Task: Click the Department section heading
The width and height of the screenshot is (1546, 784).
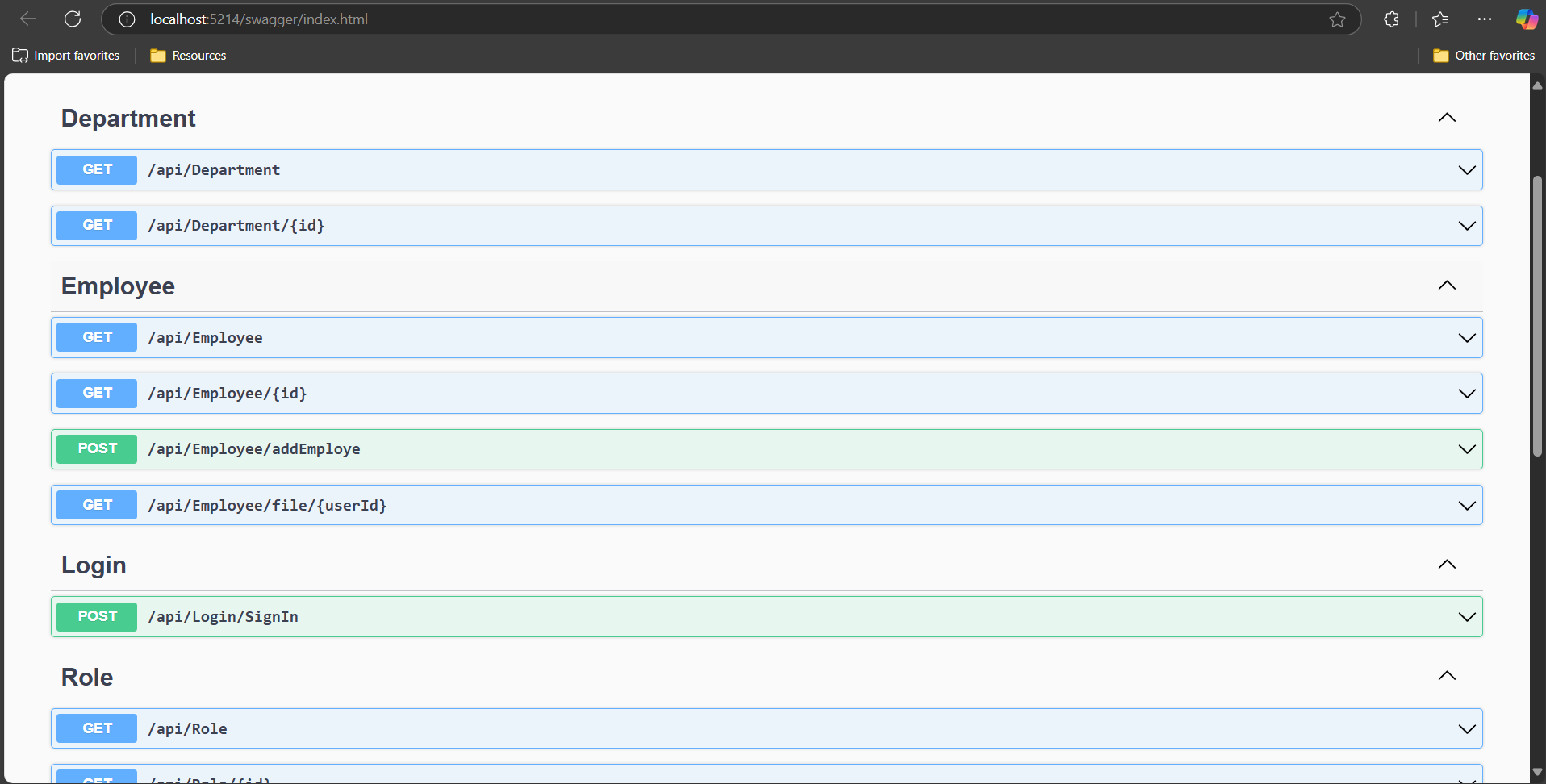Action: pyautogui.click(x=128, y=119)
